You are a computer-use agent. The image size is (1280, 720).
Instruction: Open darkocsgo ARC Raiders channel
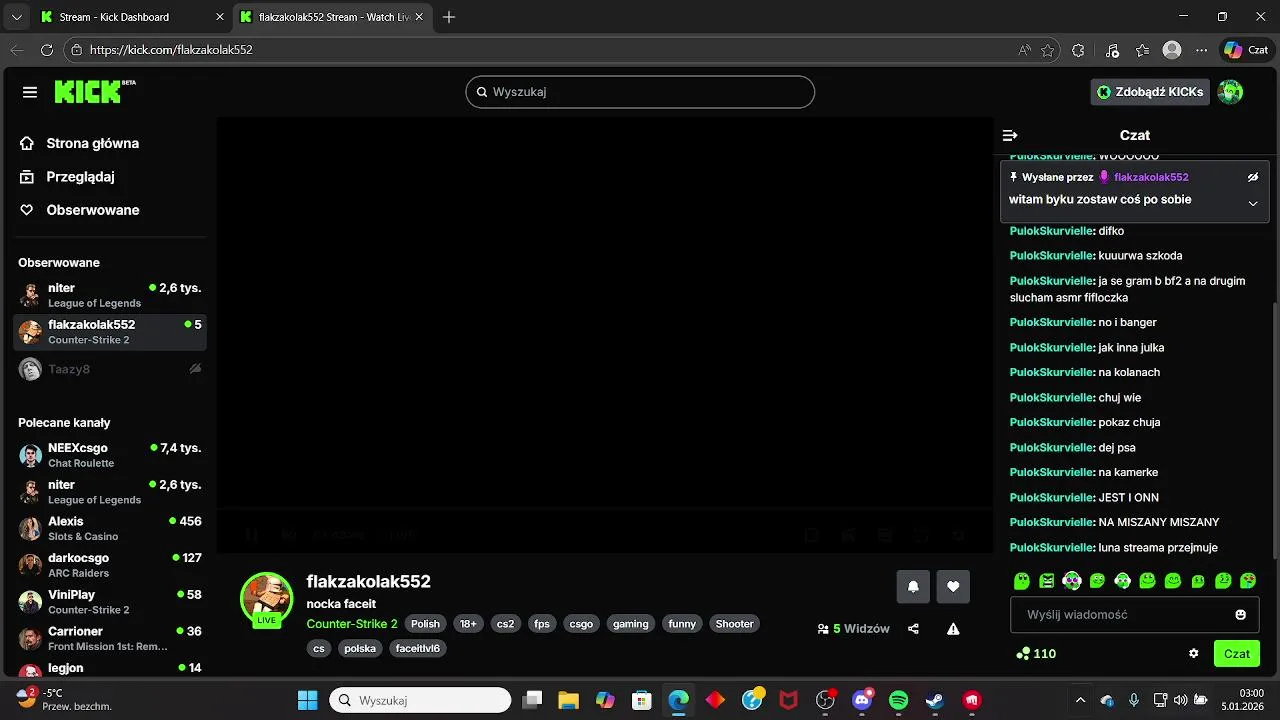tap(110, 565)
